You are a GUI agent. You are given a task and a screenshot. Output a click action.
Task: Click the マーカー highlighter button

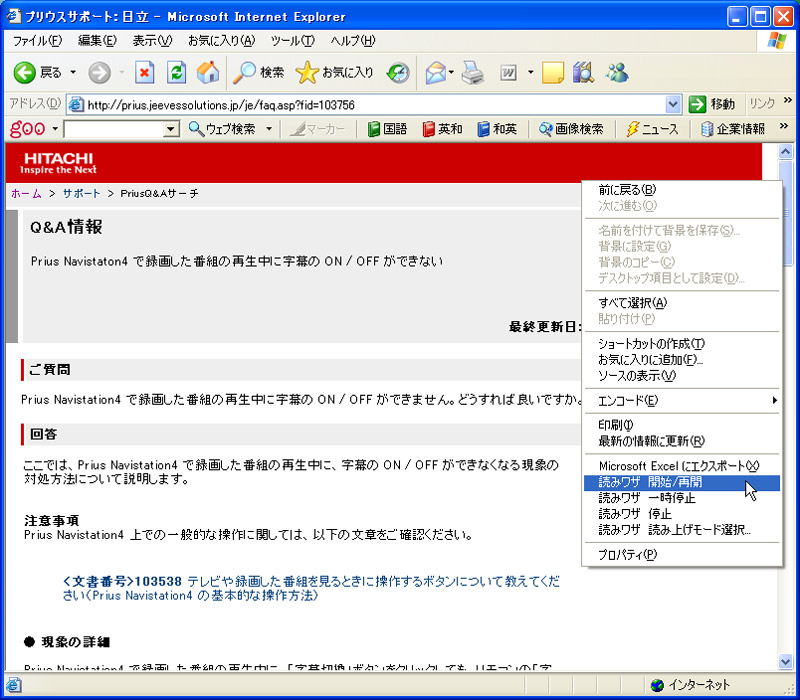click(x=317, y=129)
